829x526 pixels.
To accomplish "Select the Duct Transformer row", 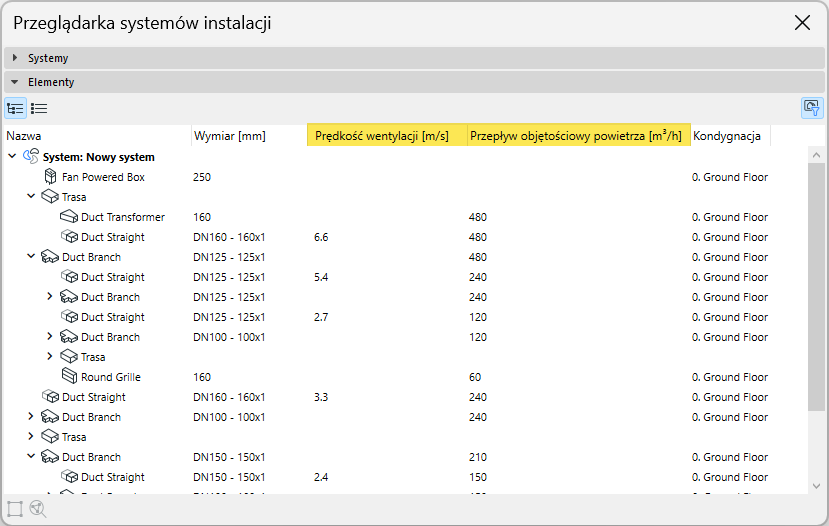I will click(406, 217).
